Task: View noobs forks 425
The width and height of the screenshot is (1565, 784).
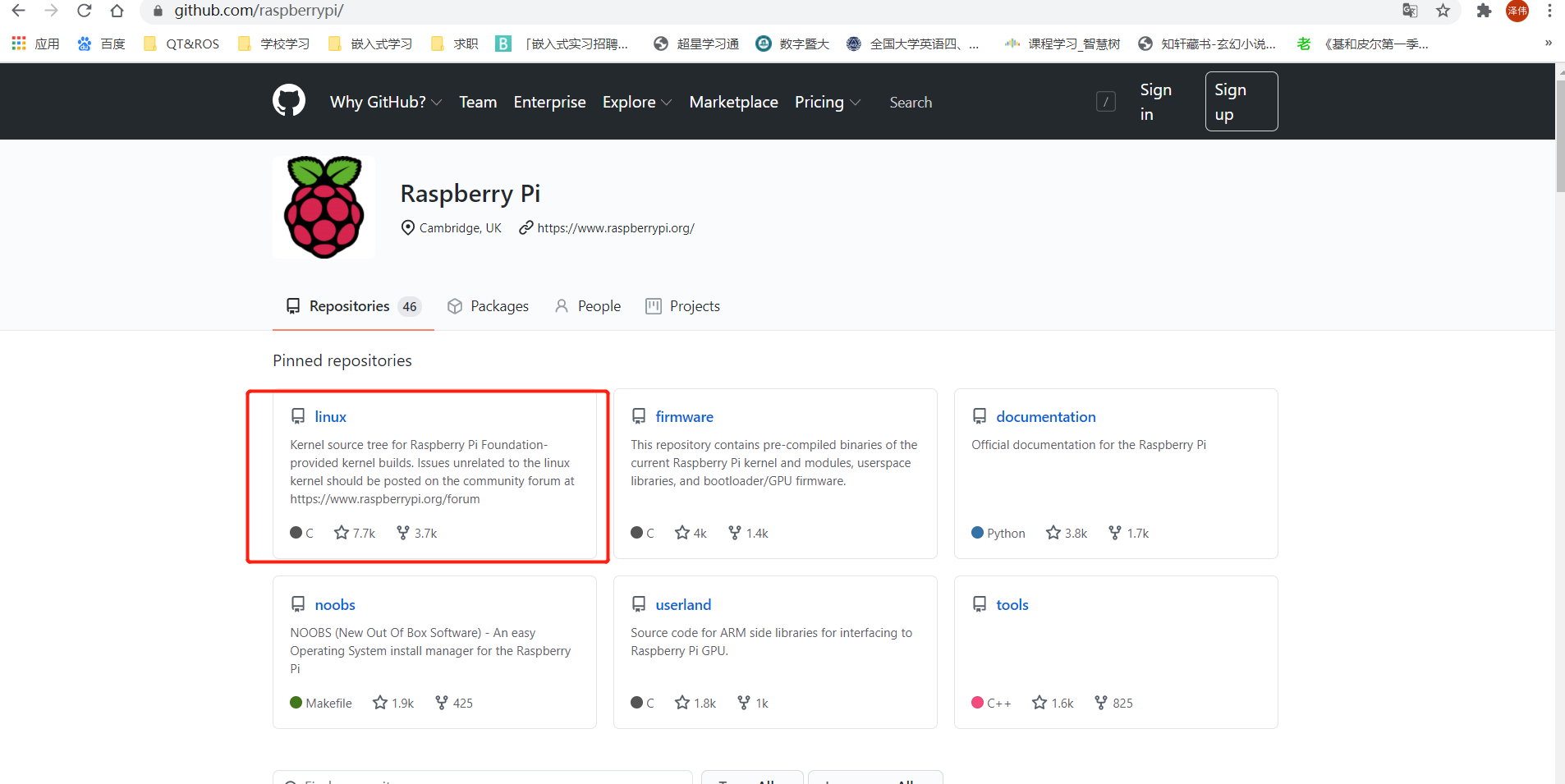Action: click(x=454, y=703)
